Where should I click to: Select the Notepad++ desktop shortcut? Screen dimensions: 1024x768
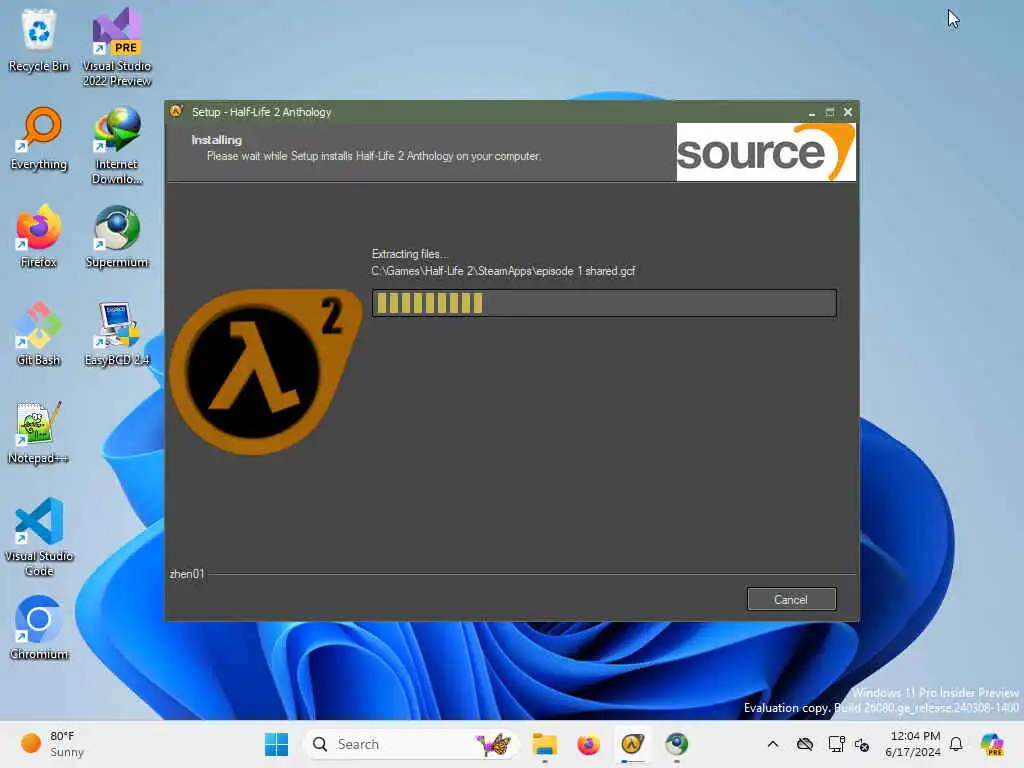click(39, 432)
